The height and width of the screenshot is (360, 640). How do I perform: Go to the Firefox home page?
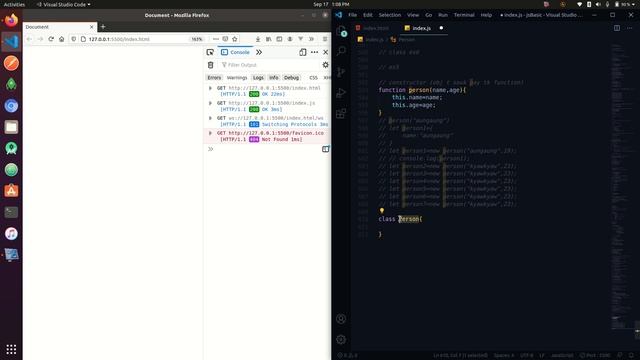point(62,39)
